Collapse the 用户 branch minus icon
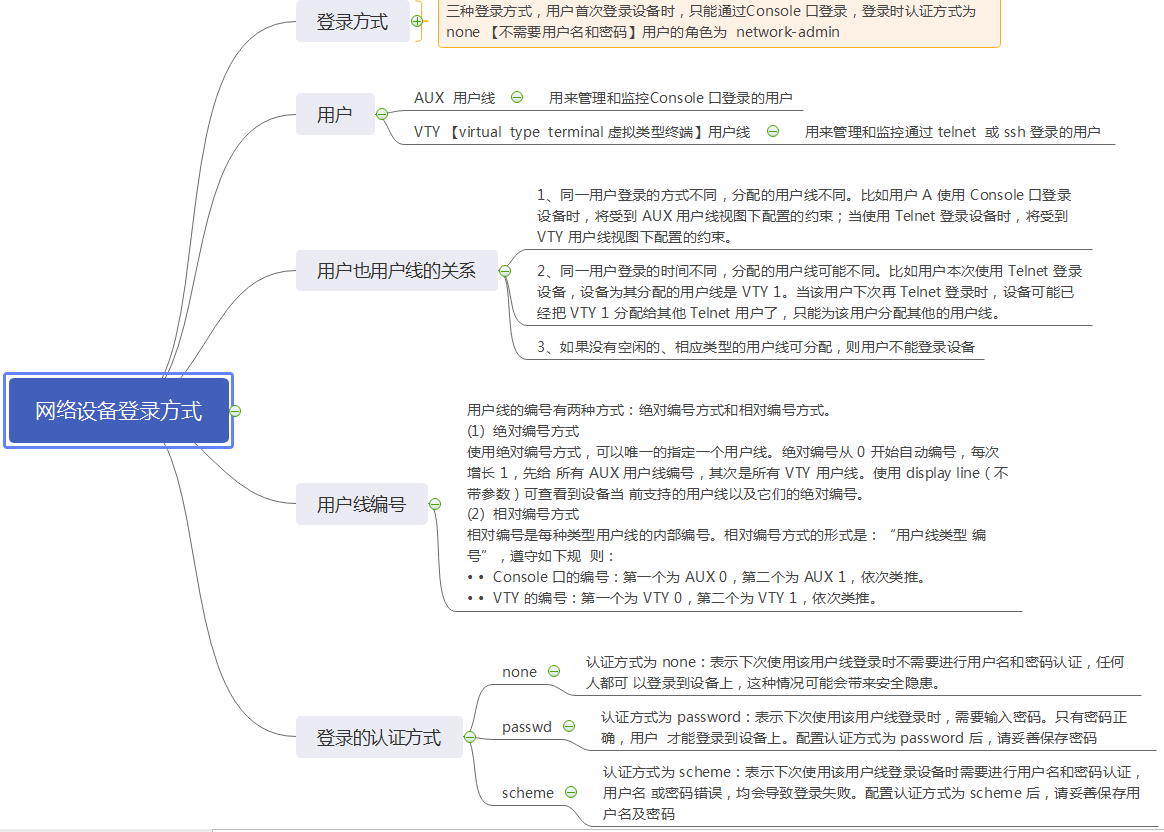Screen dimensions: 1164x832 click(x=382, y=115)
